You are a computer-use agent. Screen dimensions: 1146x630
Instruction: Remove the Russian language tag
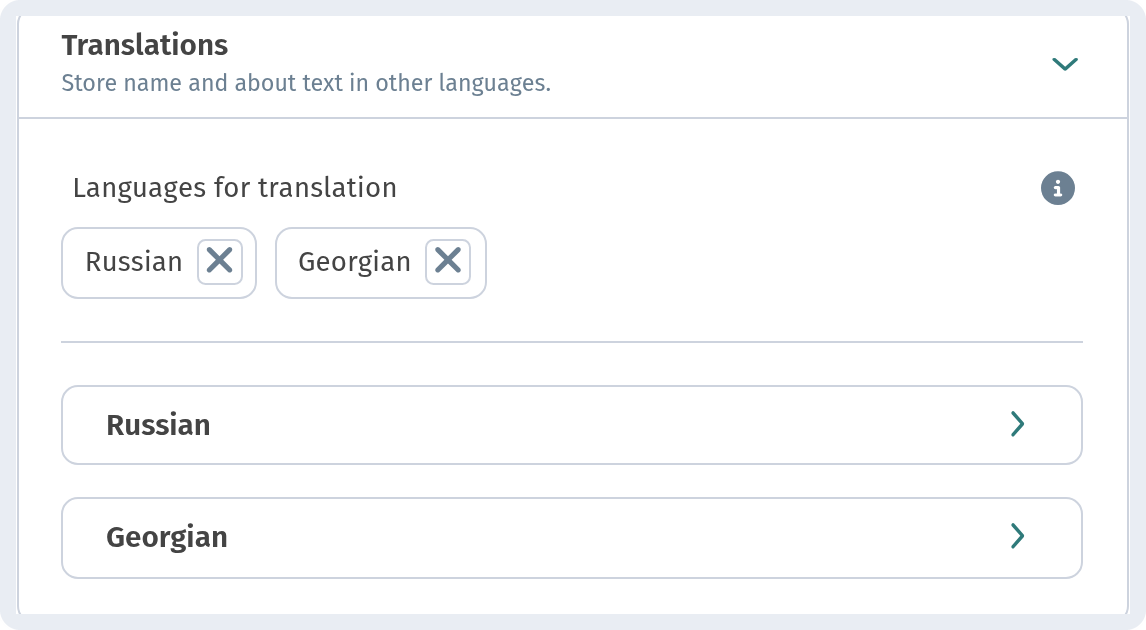(x=219, y=261)
